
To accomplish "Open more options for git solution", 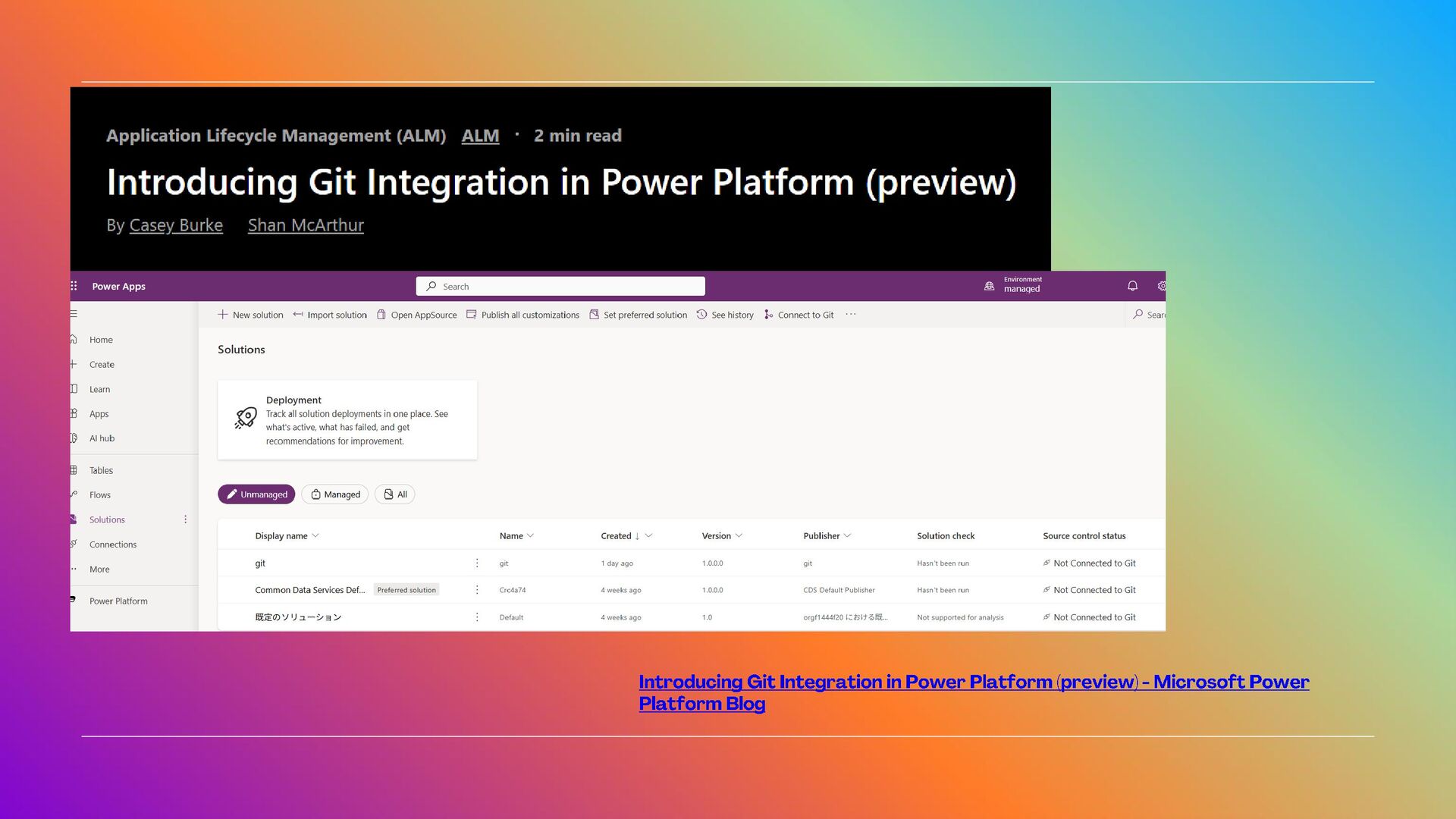I will point(477,563).
